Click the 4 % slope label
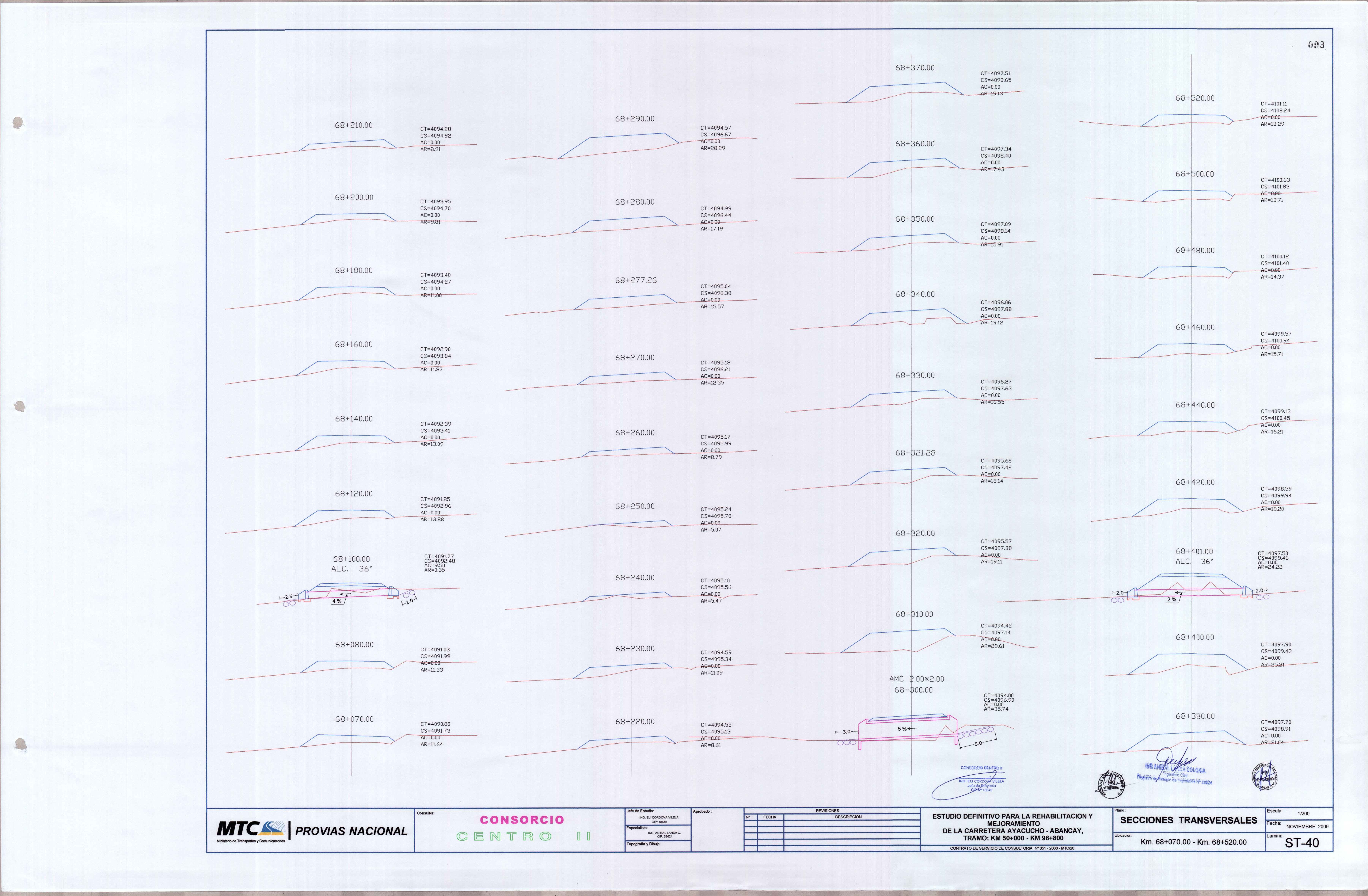The height and width of the screenshot is (896, 1368). pos(337,601)
